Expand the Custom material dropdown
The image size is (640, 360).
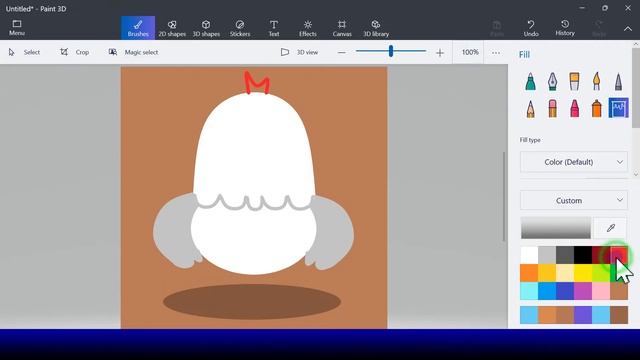[573, 200]
